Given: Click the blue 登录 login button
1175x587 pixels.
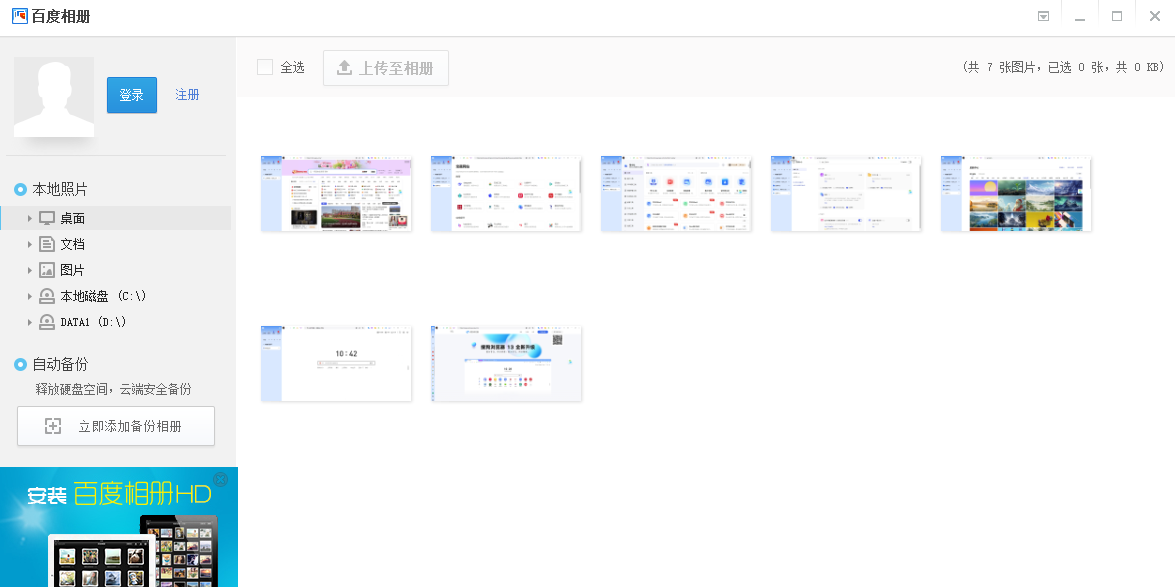Looking at the screenshot, I should point(132,95).
